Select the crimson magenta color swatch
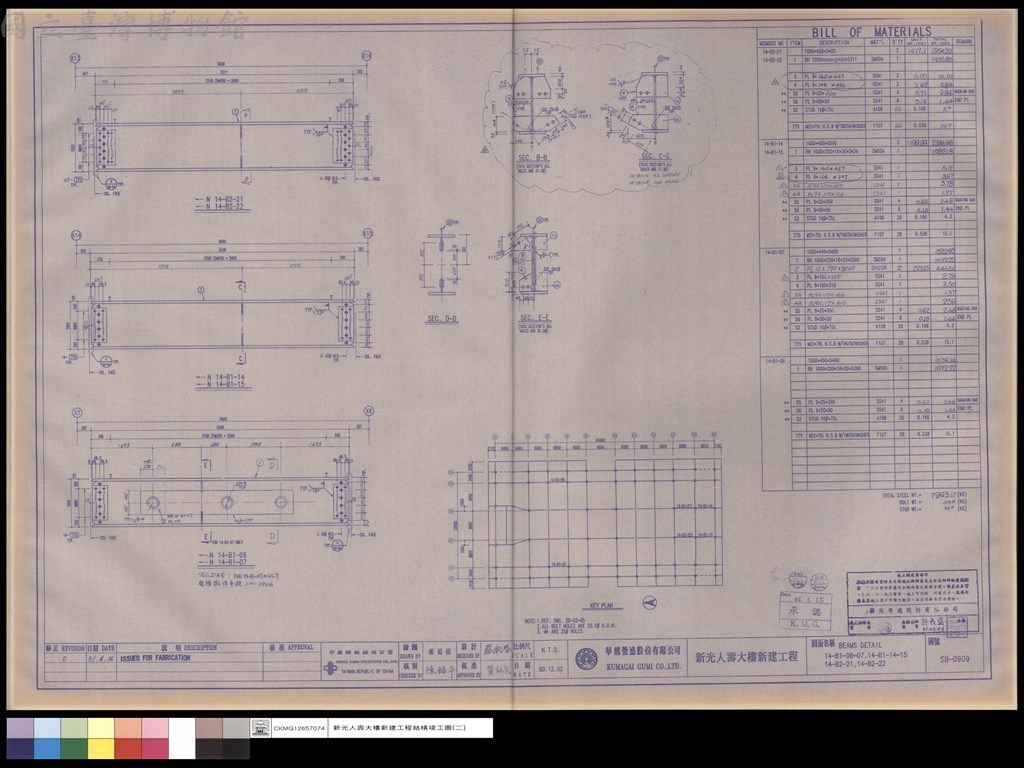1024x768 pixels. (x=155, y=748)
